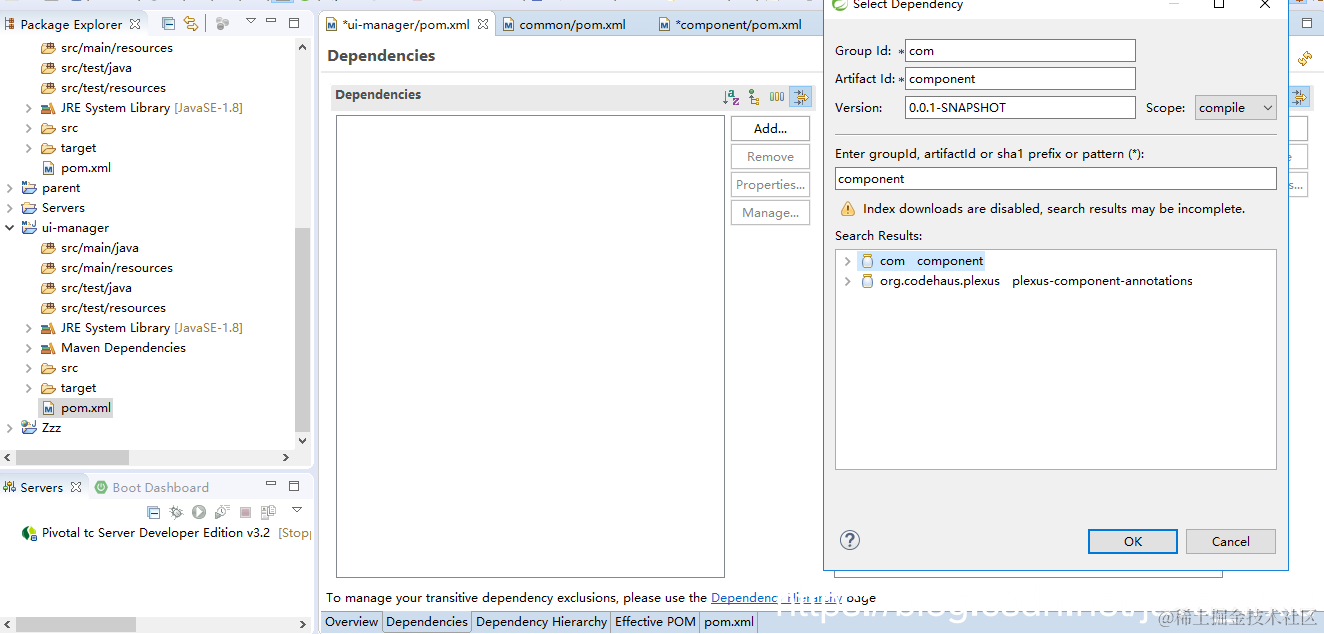Image resolution: width=1324 pixels, height=634 pixels.
Task: Click the Add... dependency button
Action: [x=770, y=128]
